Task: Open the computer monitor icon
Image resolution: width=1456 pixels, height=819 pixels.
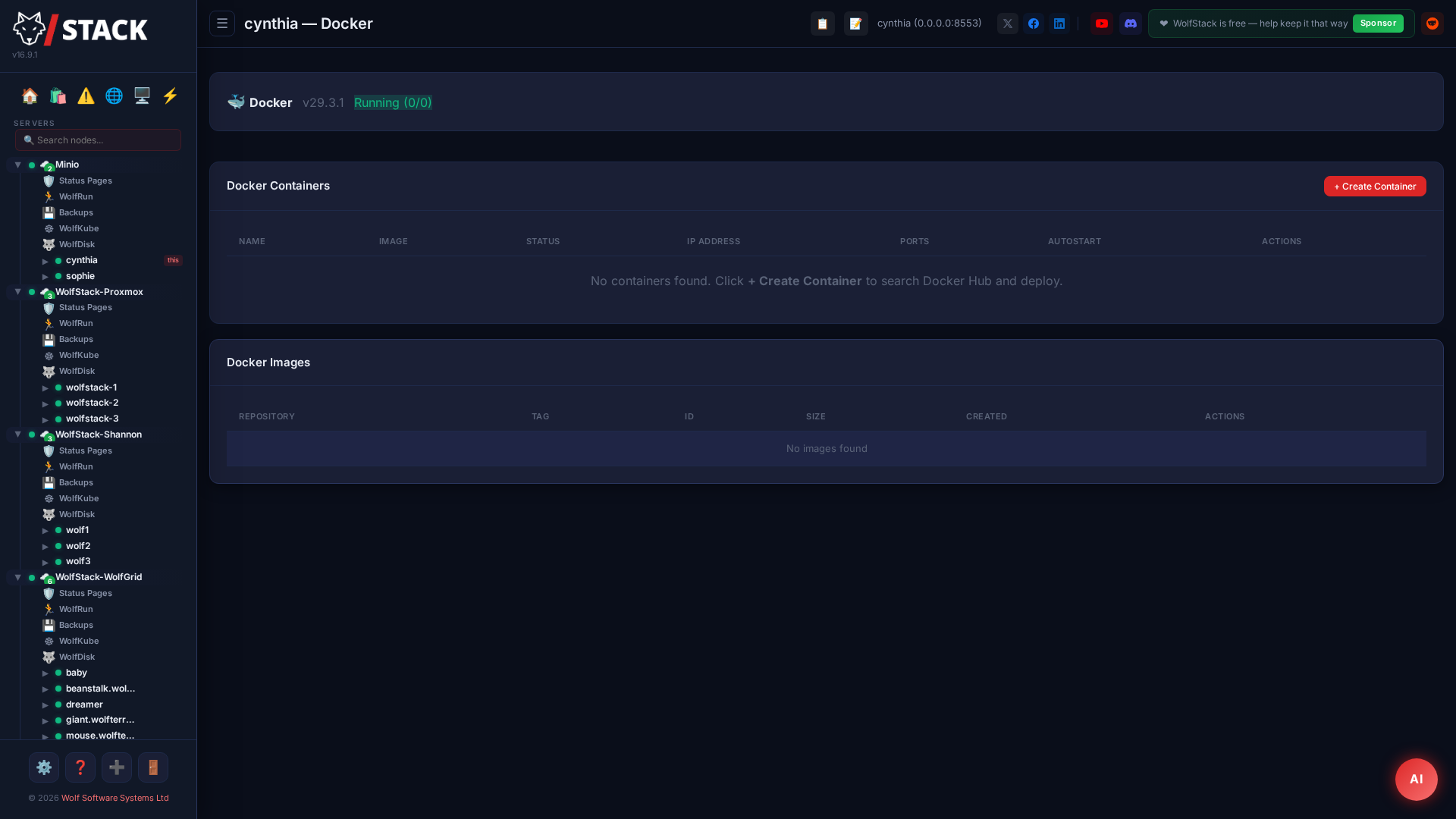Action: click(142, 96)
